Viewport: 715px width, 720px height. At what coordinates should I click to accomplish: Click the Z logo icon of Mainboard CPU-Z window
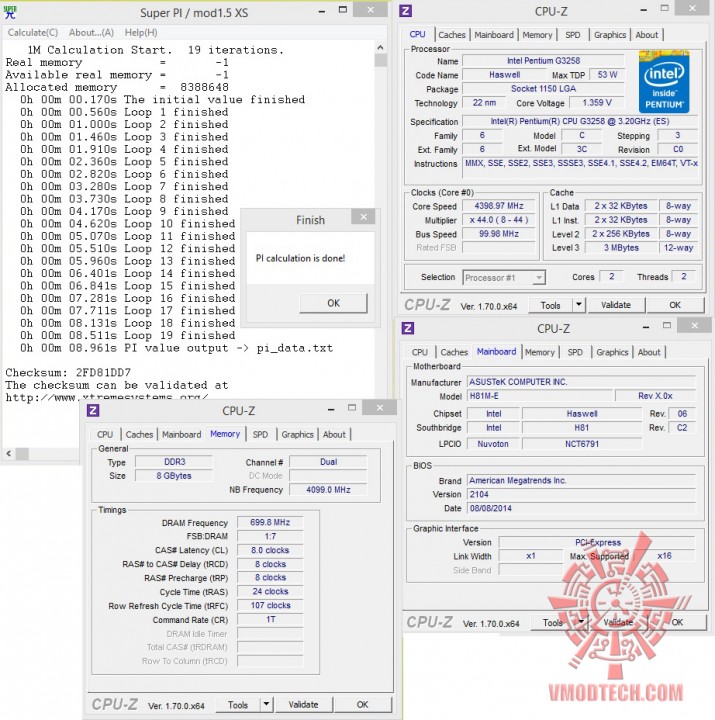tap(408, 328)
